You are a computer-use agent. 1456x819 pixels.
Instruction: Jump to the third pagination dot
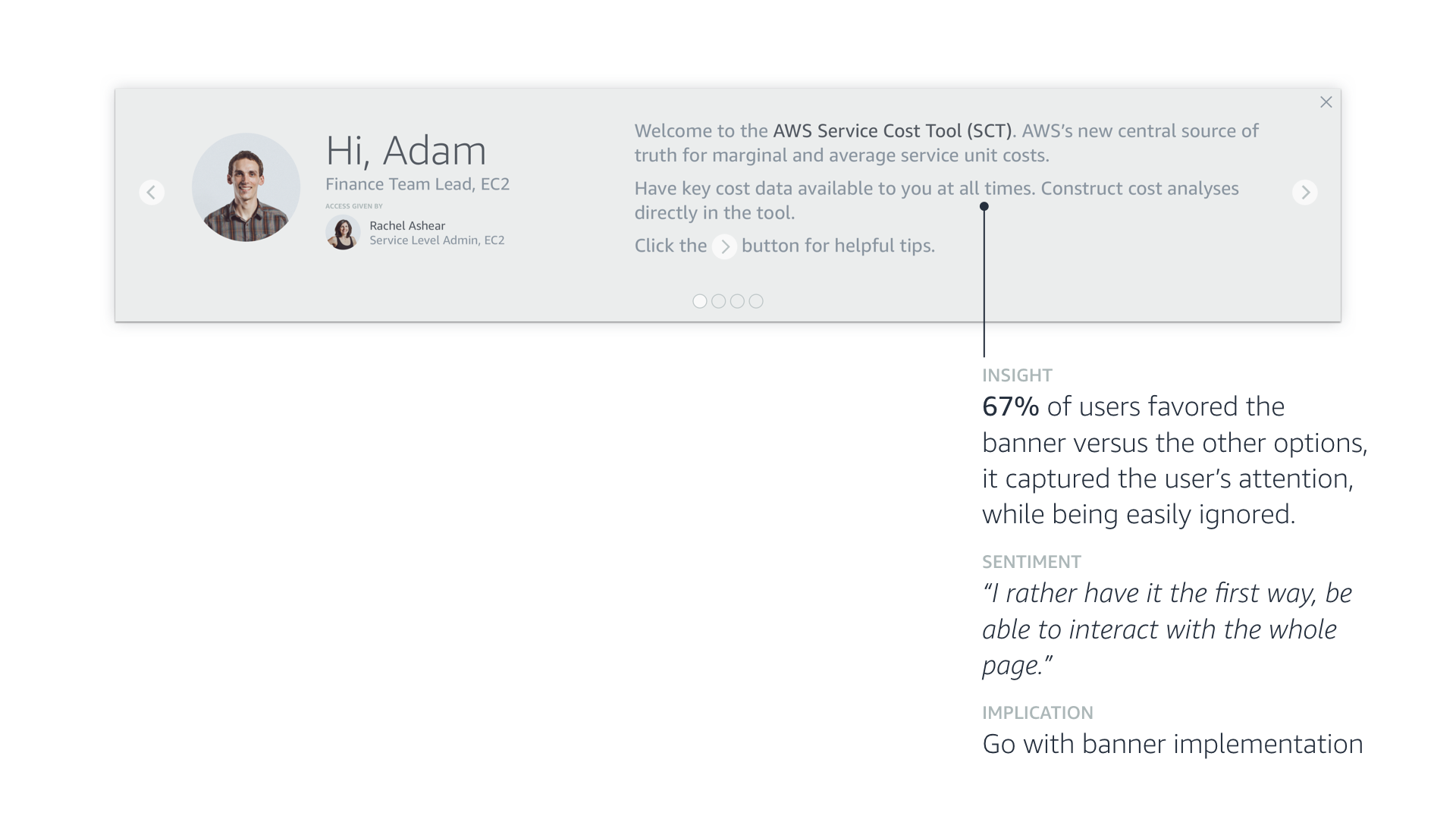[737, 301]
